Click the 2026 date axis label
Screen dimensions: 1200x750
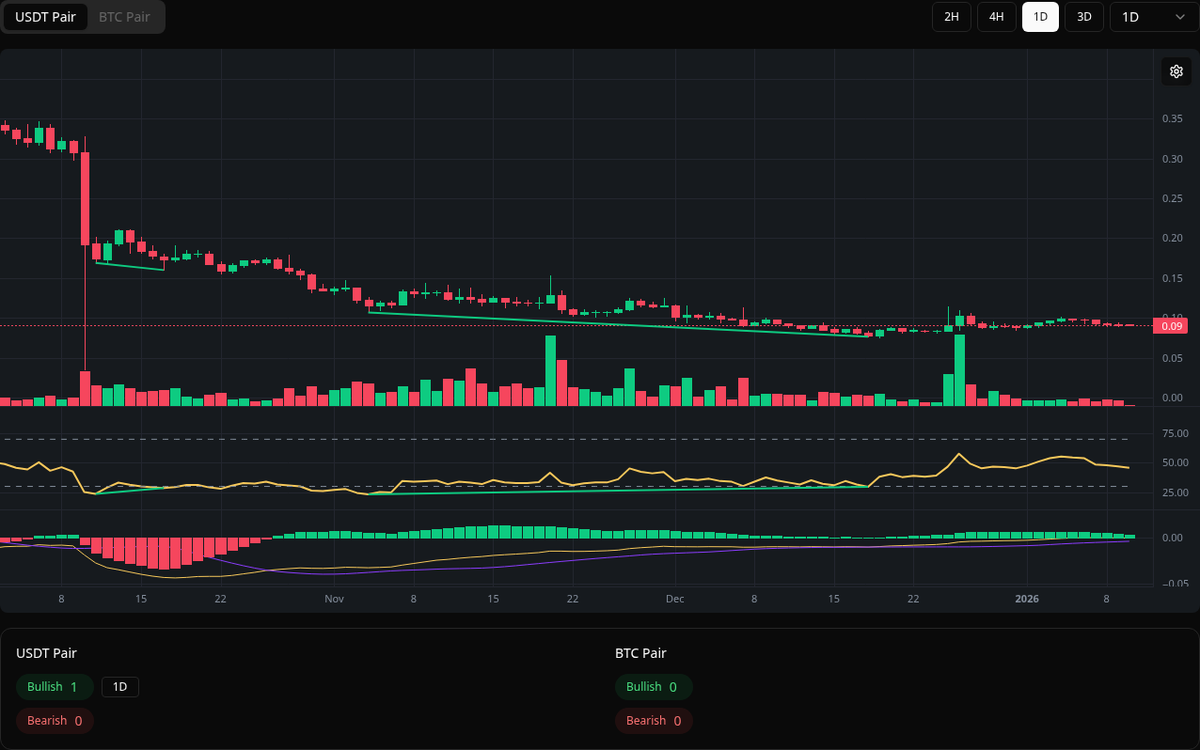pos(1027,599)
